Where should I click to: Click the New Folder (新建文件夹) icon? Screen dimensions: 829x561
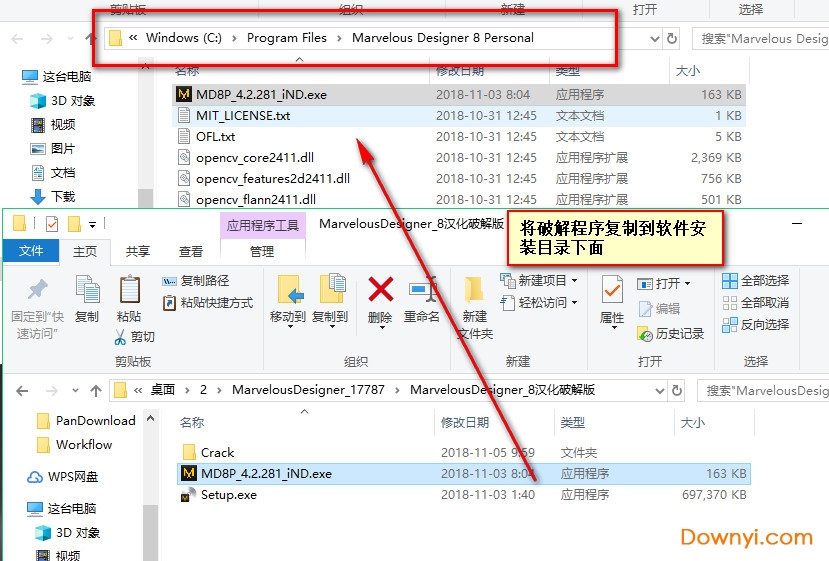[475, 292]
